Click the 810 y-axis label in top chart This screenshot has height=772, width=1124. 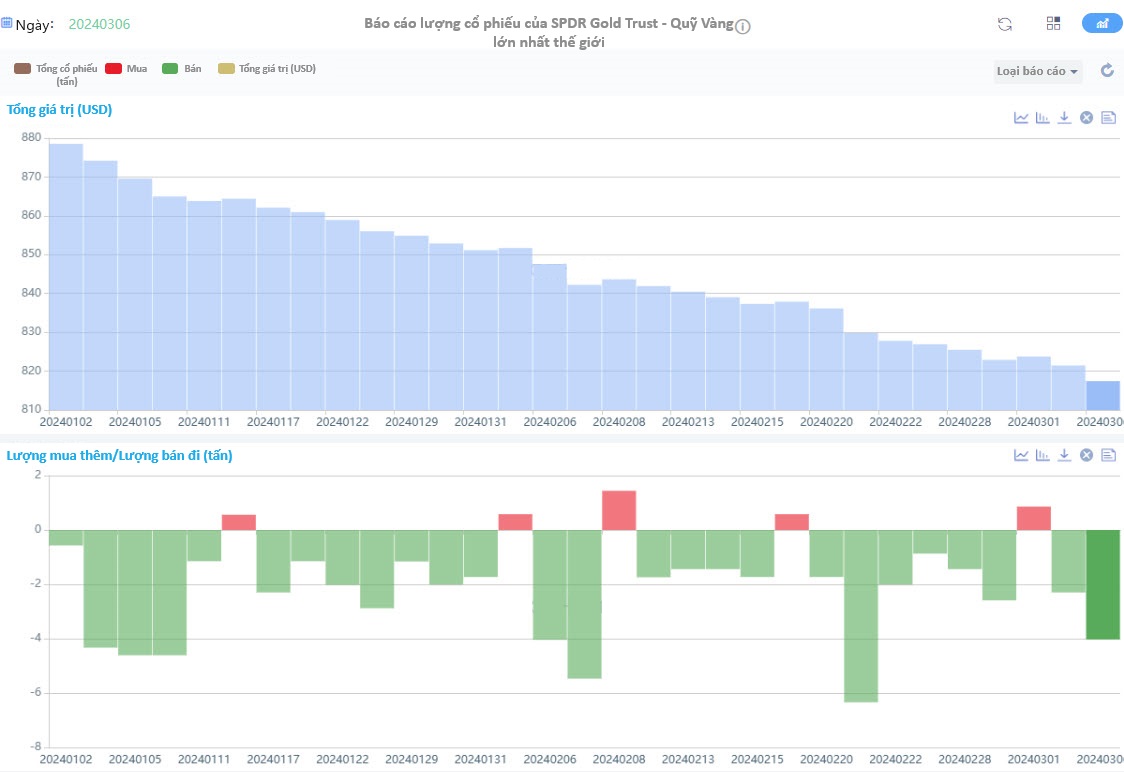[x=32, y=409]
